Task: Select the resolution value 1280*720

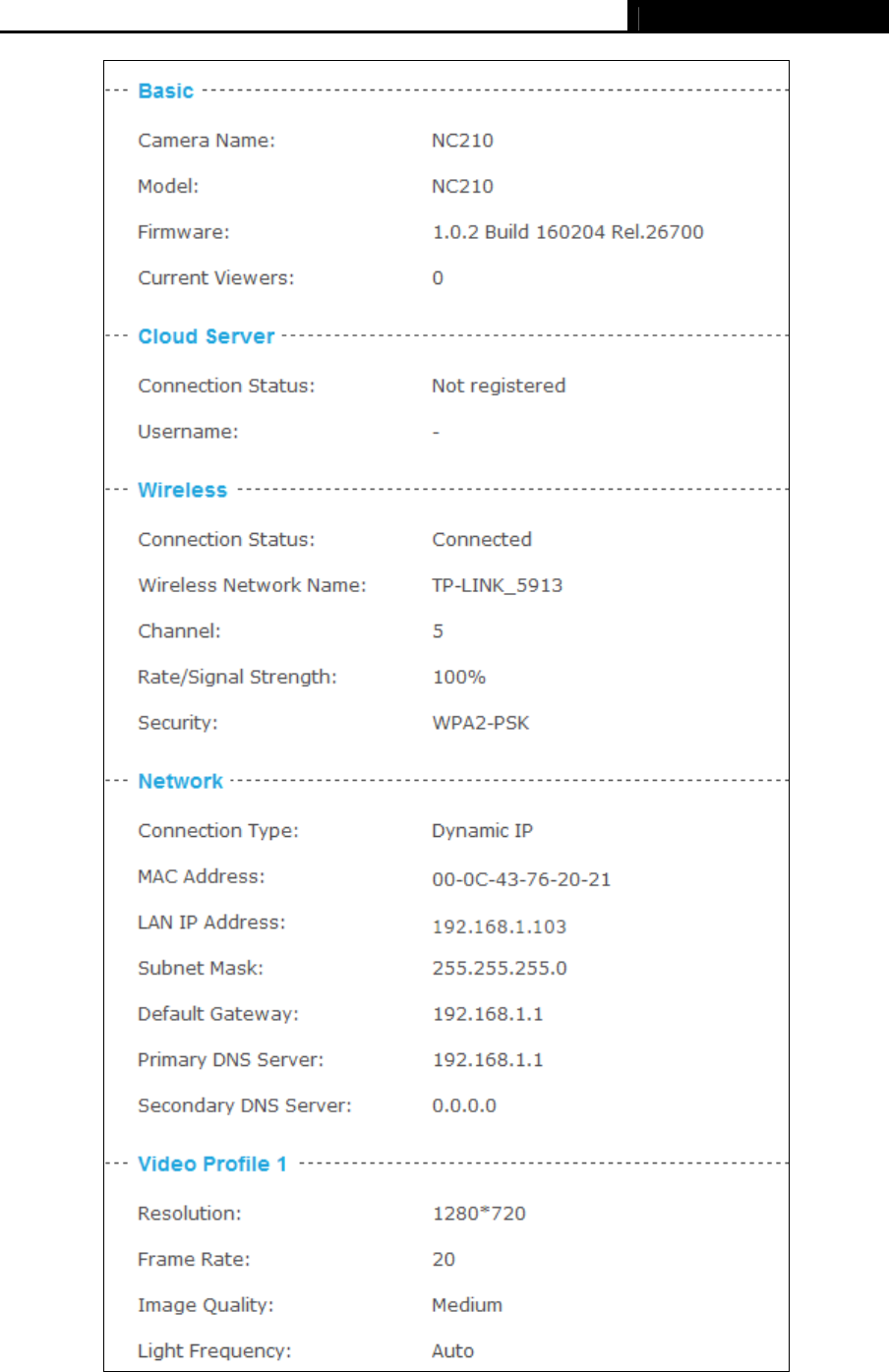Action: pyautogui.click(x=479, y=1214)
